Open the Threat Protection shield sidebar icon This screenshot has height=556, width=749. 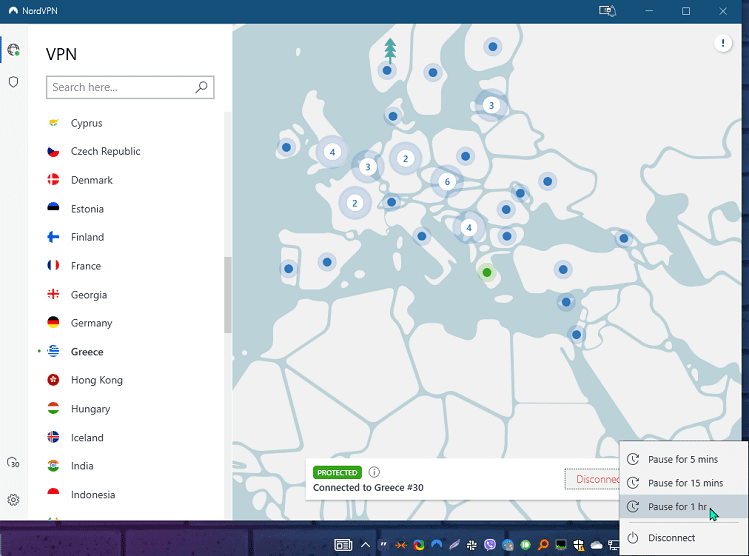(13, 82)
